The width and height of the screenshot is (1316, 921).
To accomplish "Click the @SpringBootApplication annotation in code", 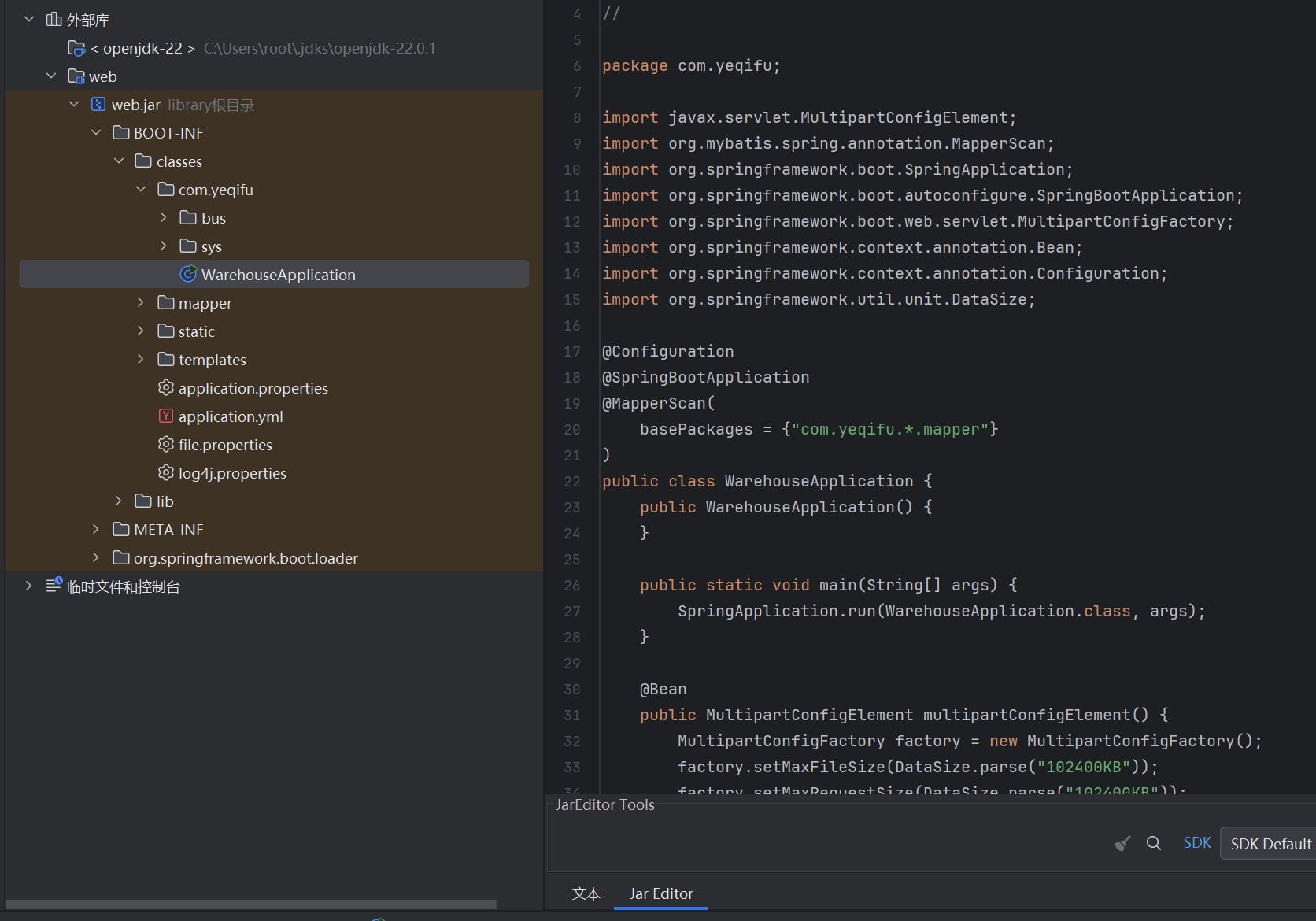I will point(705,377).
